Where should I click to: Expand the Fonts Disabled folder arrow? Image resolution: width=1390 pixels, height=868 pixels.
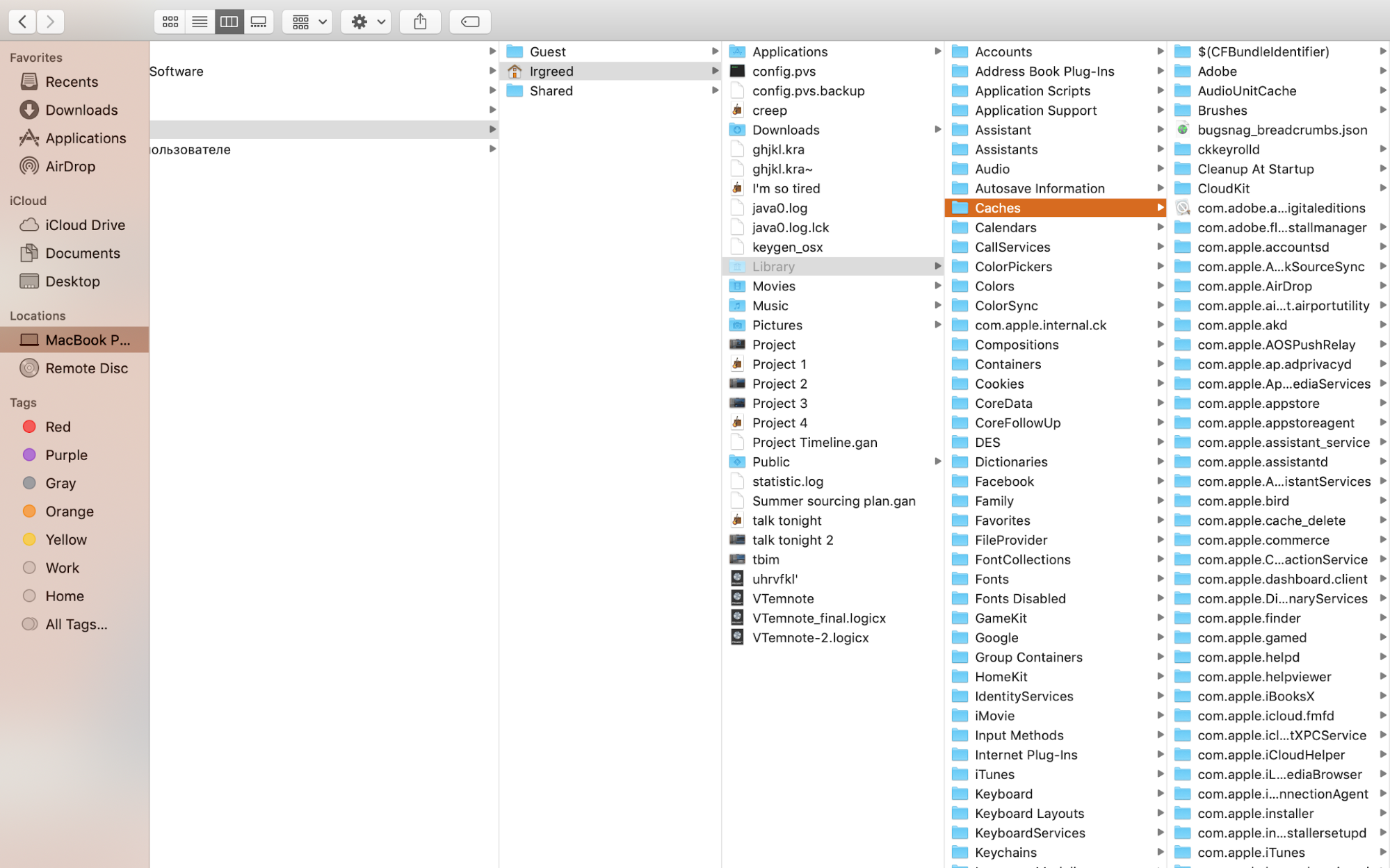1160,598
